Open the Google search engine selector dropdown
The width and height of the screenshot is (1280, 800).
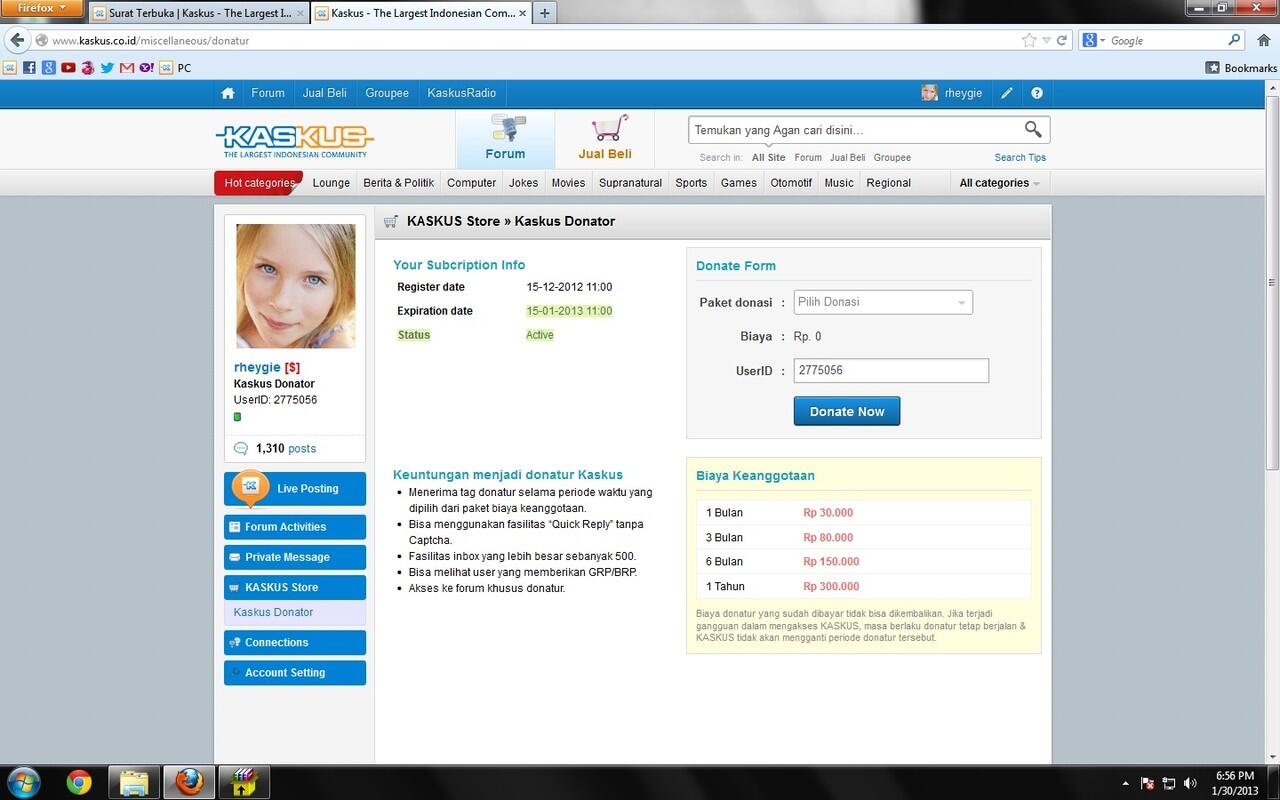click(x=1096, y=41)
